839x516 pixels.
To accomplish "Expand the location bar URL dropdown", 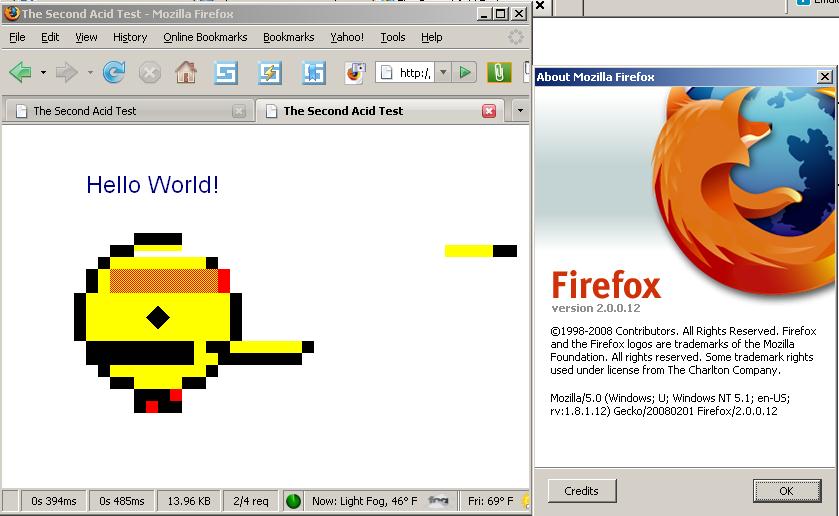I will (443, 72).
